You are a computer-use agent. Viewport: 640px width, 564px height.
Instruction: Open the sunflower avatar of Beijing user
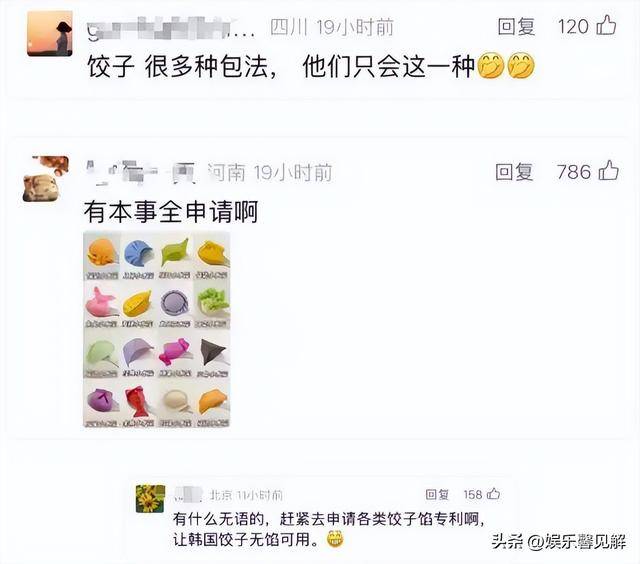pyautogui.click(x=150, y=499)
